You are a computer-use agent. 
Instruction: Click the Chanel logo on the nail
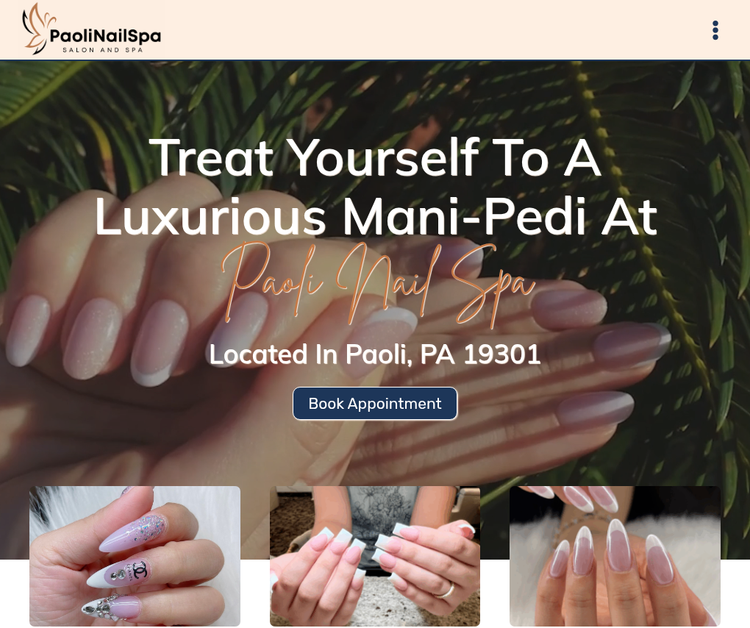tap(139, 569)
